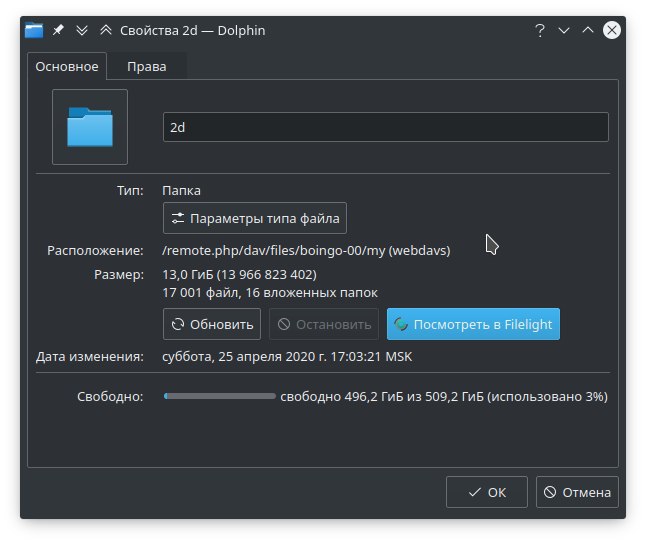Click the modification date суббота, 25 апреля
The width and height of the screenshot is (646, 543).
287,356
